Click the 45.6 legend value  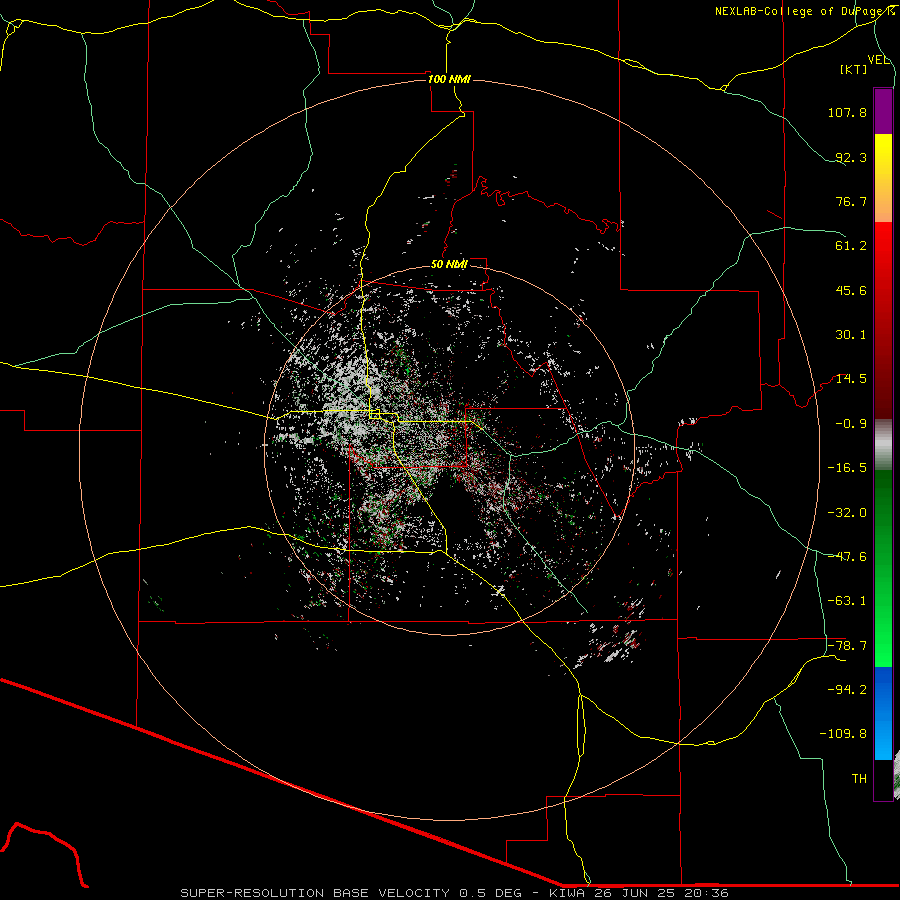click(x=851, y=290)
